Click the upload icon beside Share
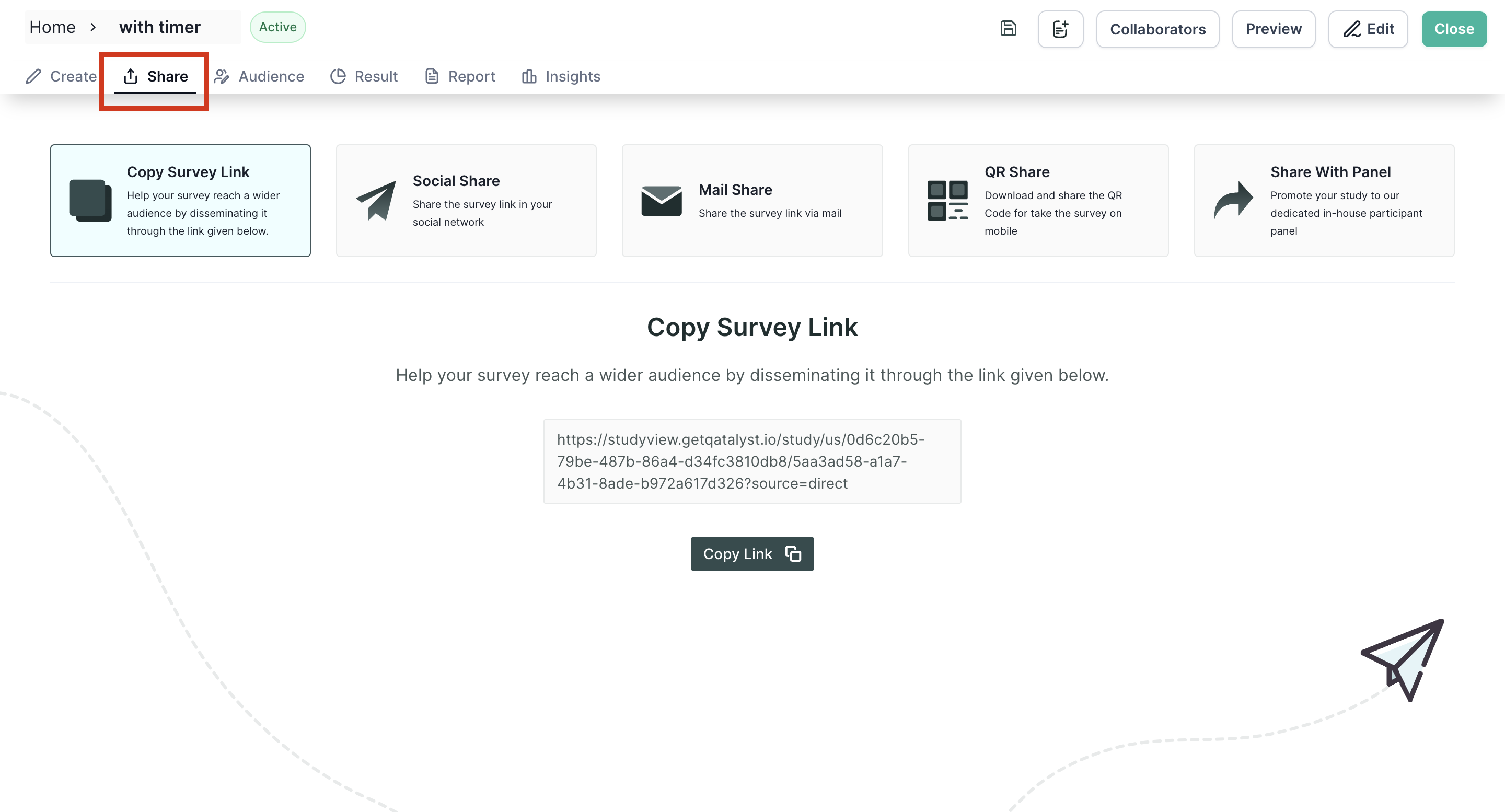Image resolution: width=1505 pixels, height=812 pixels. tap(131, 76)
